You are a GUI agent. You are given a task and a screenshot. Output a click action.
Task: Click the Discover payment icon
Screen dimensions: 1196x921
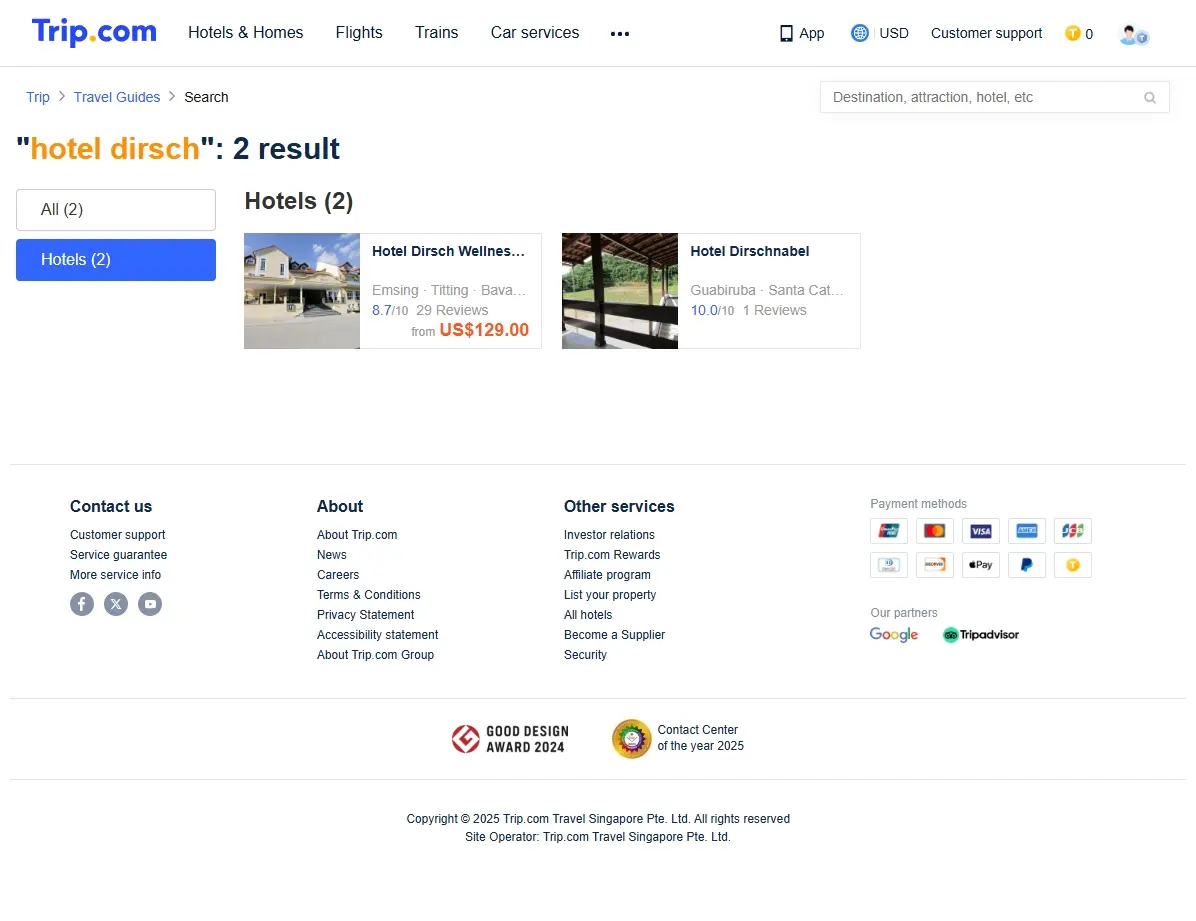(934, 565)
